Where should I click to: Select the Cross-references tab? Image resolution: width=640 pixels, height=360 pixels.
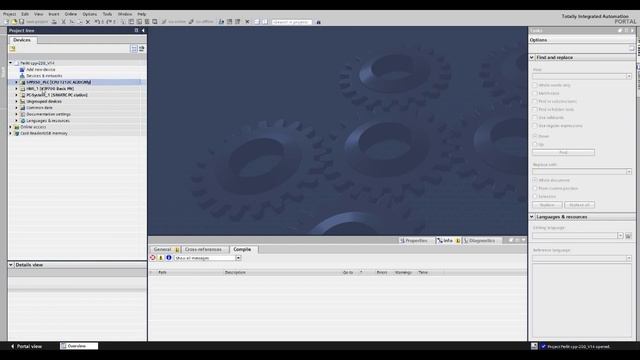[203, 249]
